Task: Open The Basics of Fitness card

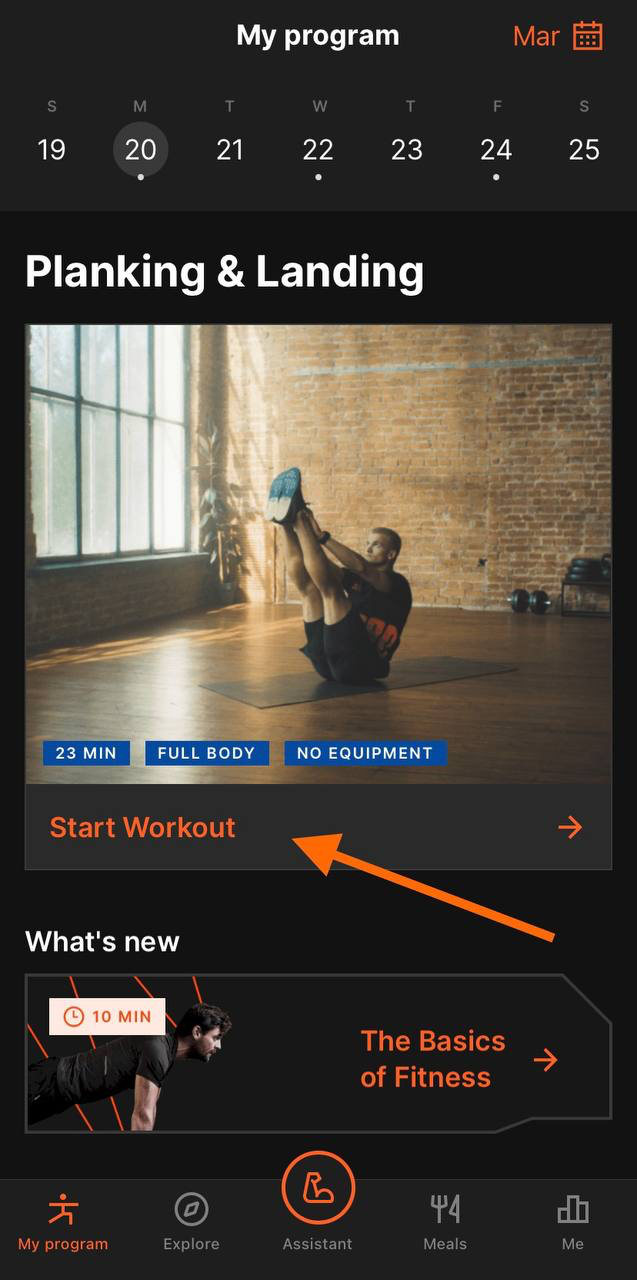Action: pyautogui.click(x=318, y=1053)
